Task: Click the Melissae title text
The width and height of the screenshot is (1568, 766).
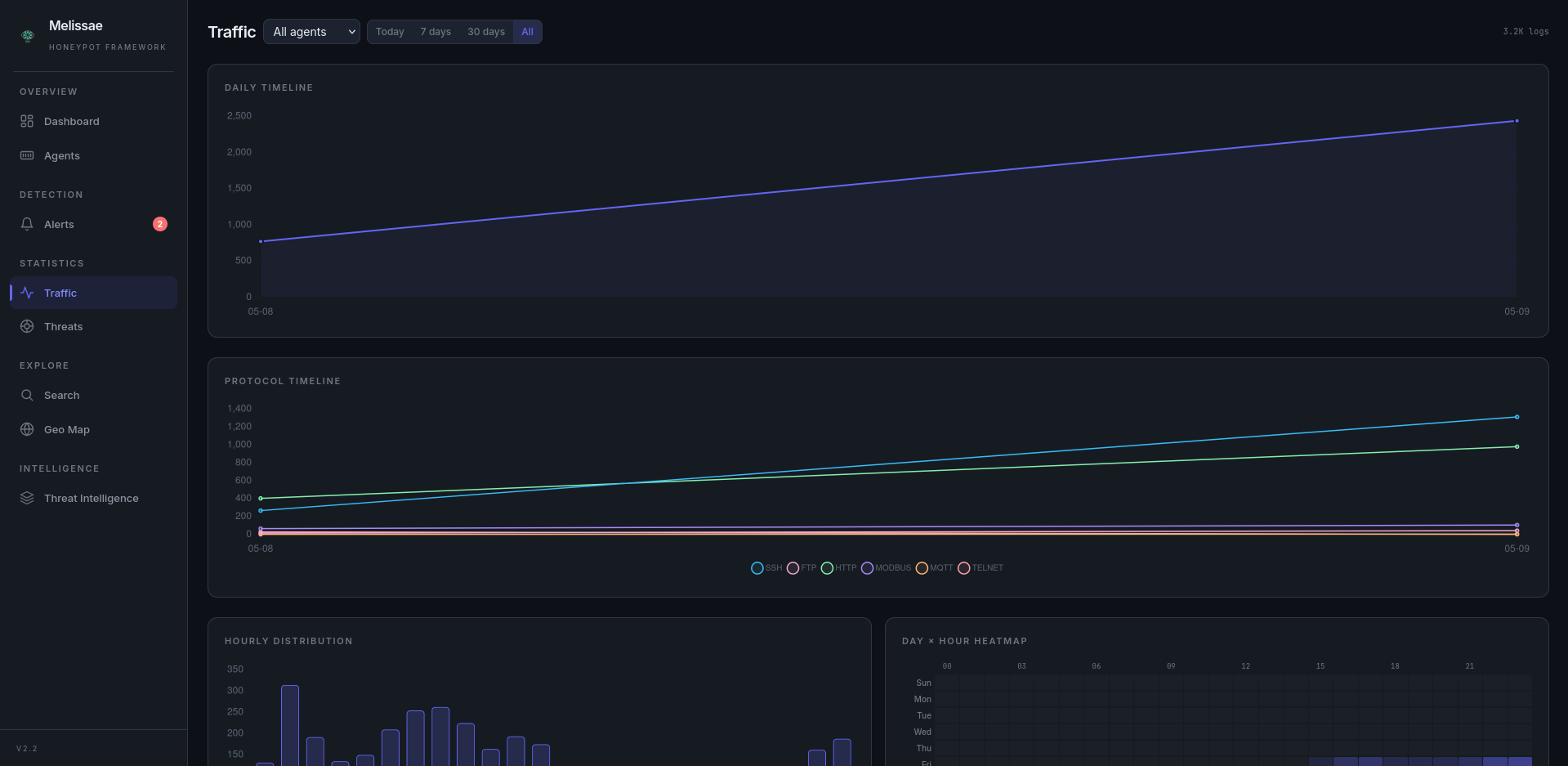Action: [x=76, y=25]
